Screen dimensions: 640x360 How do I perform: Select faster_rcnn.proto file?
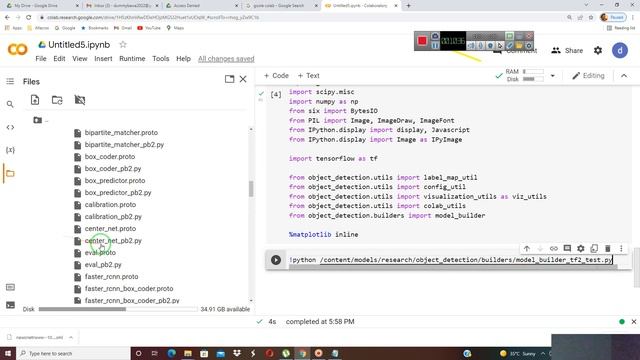click(x=111, y=277)
